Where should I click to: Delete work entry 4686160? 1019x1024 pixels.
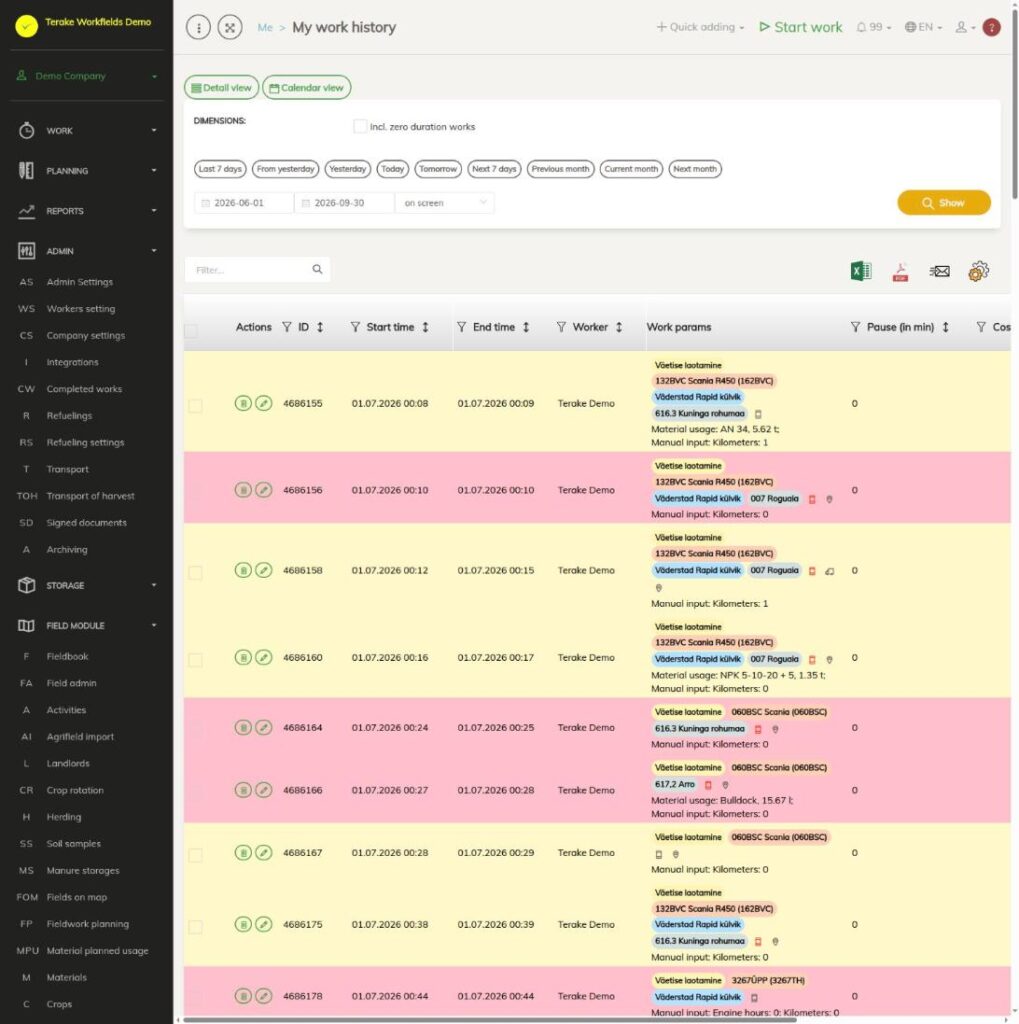pos(243,657)
